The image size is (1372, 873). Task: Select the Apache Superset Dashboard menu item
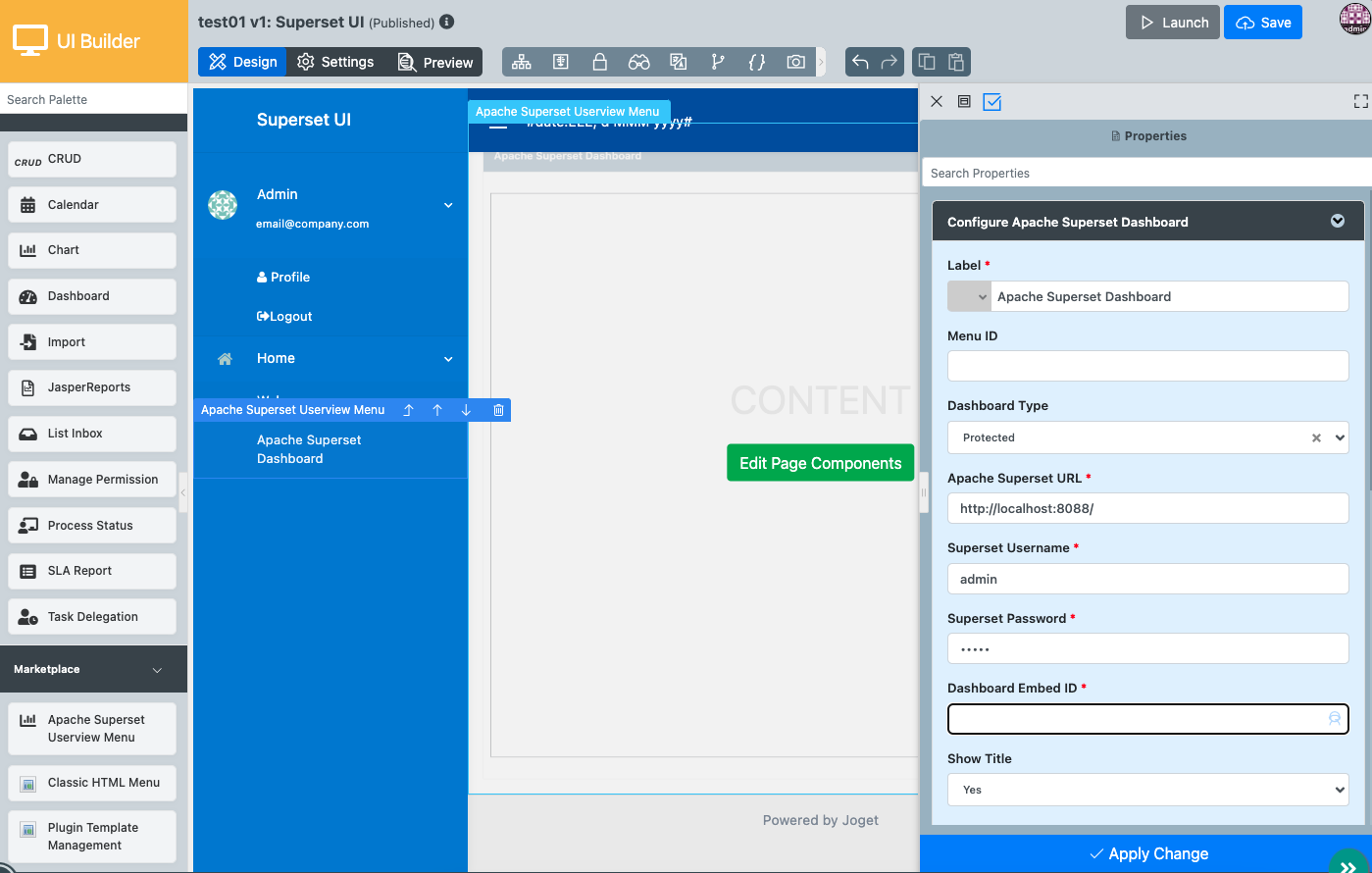pos(330,449)
